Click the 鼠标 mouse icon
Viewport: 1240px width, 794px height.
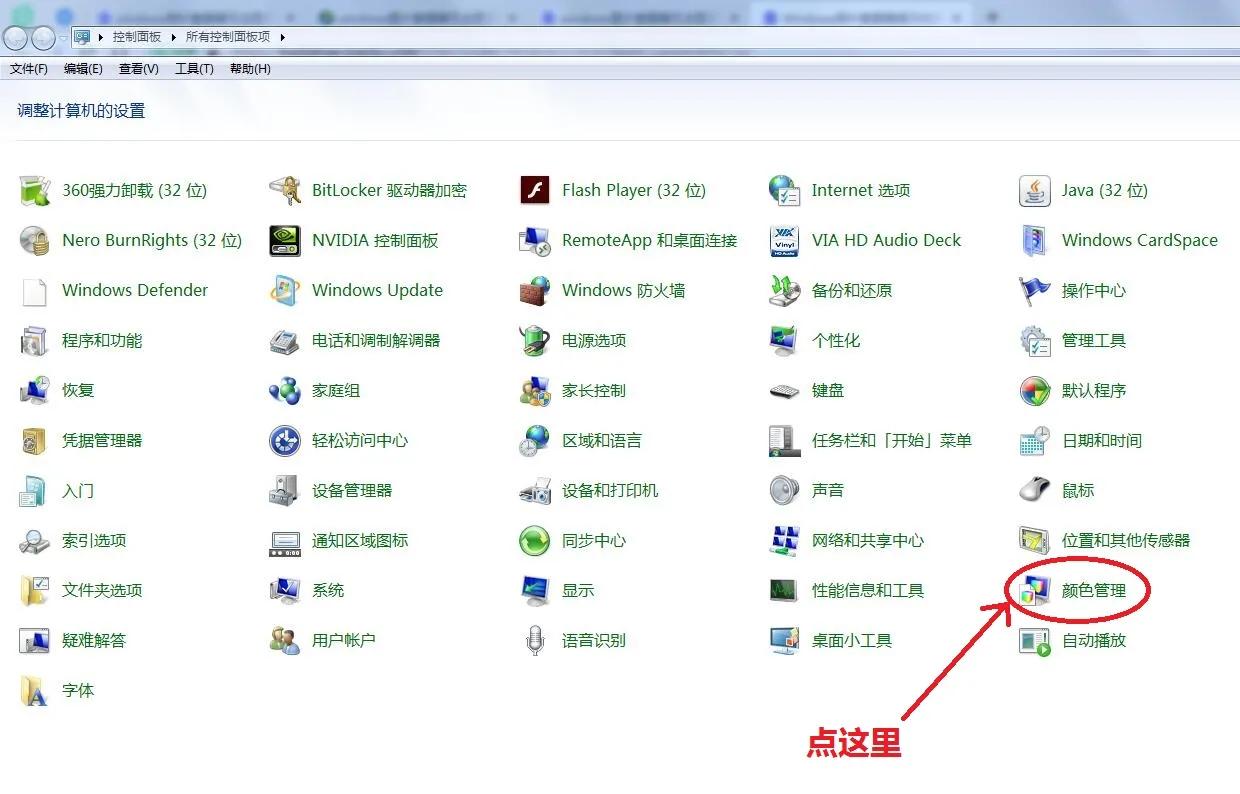[x=1035, y=490]
